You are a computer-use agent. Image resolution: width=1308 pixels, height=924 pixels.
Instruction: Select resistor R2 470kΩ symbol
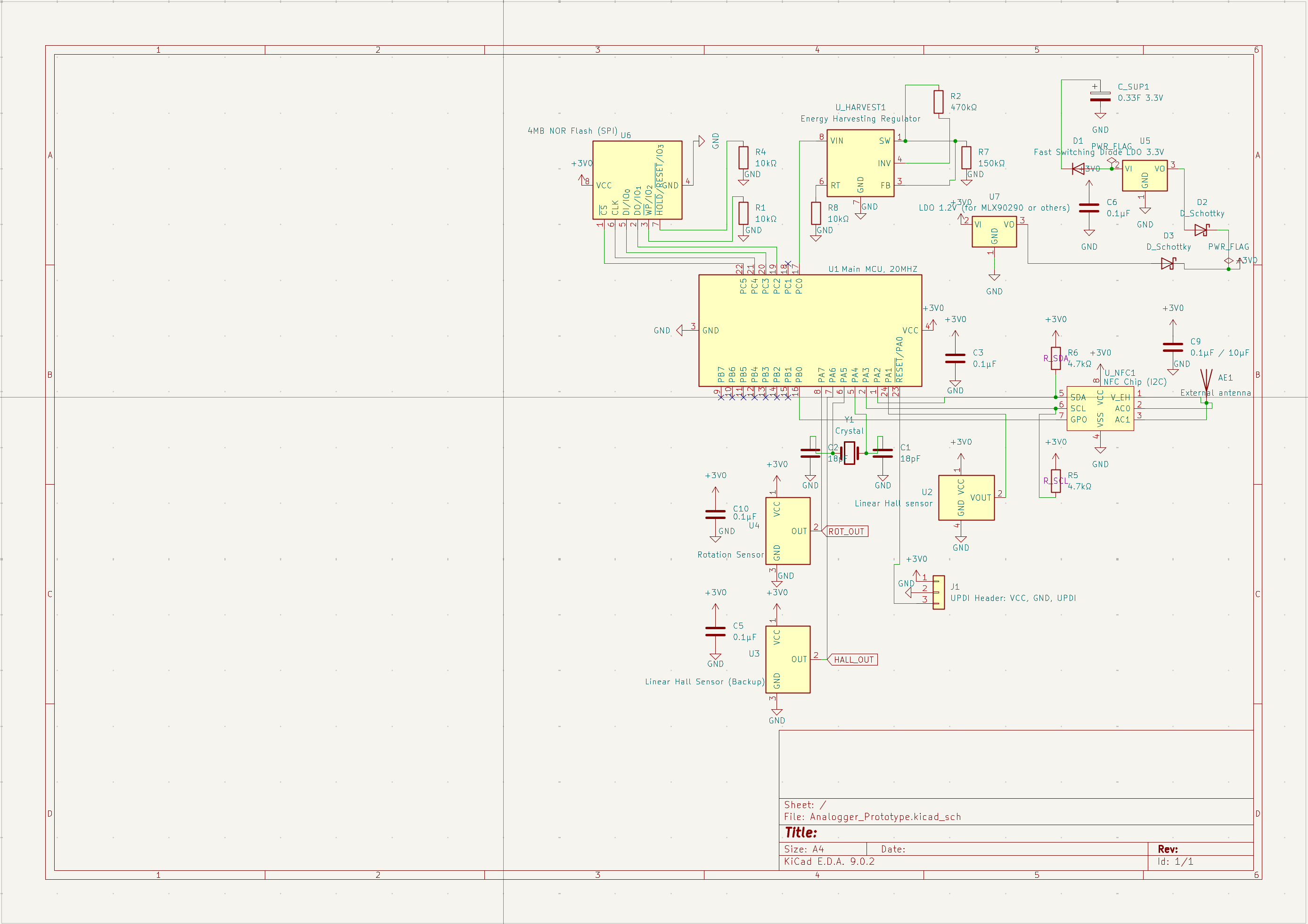[x=938, y=102]
